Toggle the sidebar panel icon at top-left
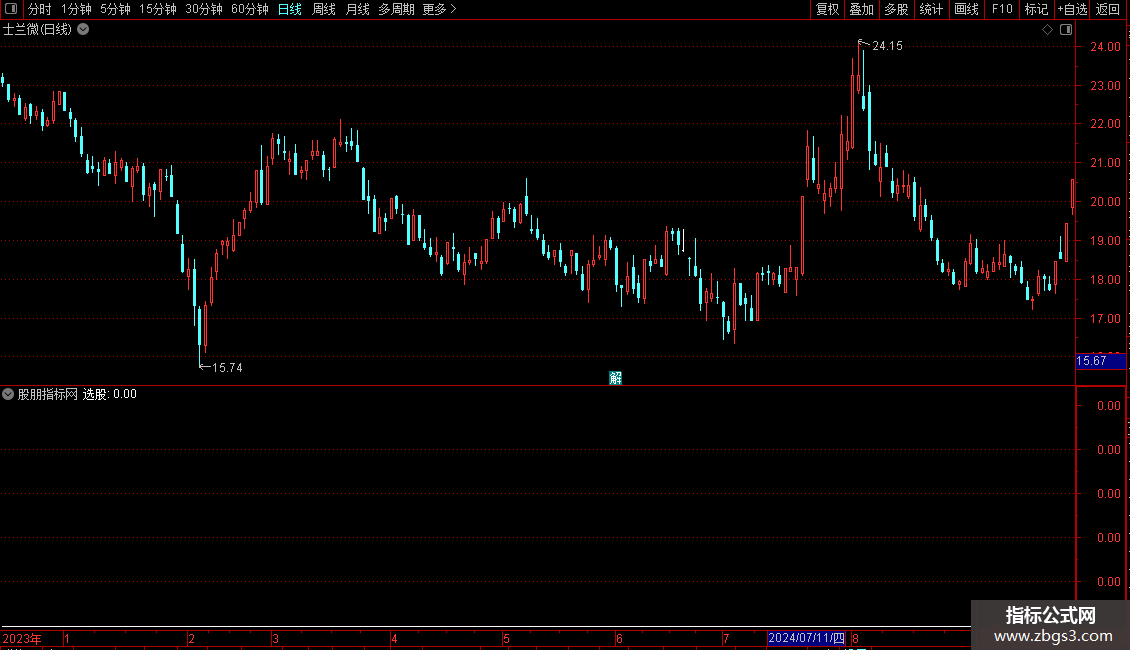This screenshot has height=650, width=1130. pyautogui.click(x=11, y=9)
